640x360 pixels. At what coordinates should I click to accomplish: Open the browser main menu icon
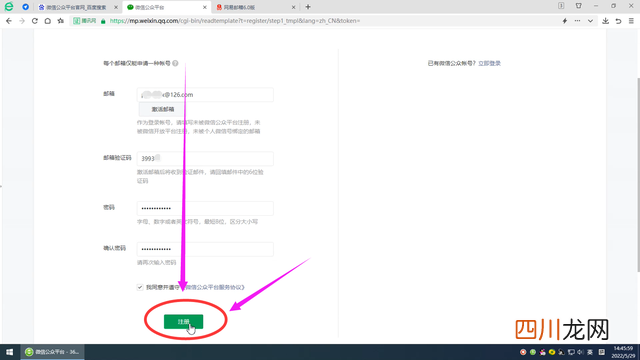tap(631, 21)
